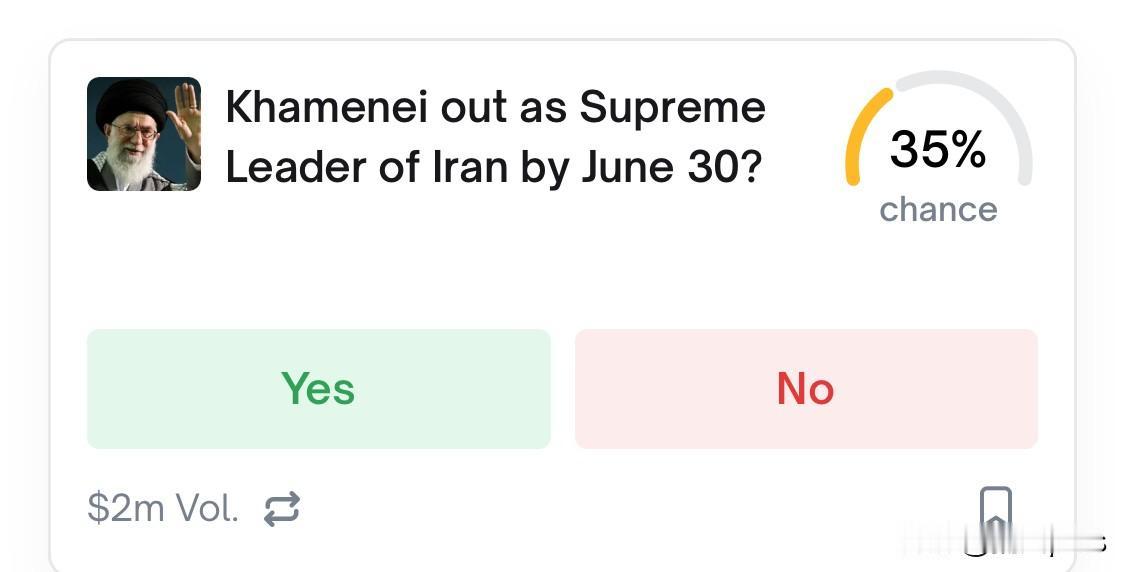Bookmark the Khamenei market card

point(995,510)
